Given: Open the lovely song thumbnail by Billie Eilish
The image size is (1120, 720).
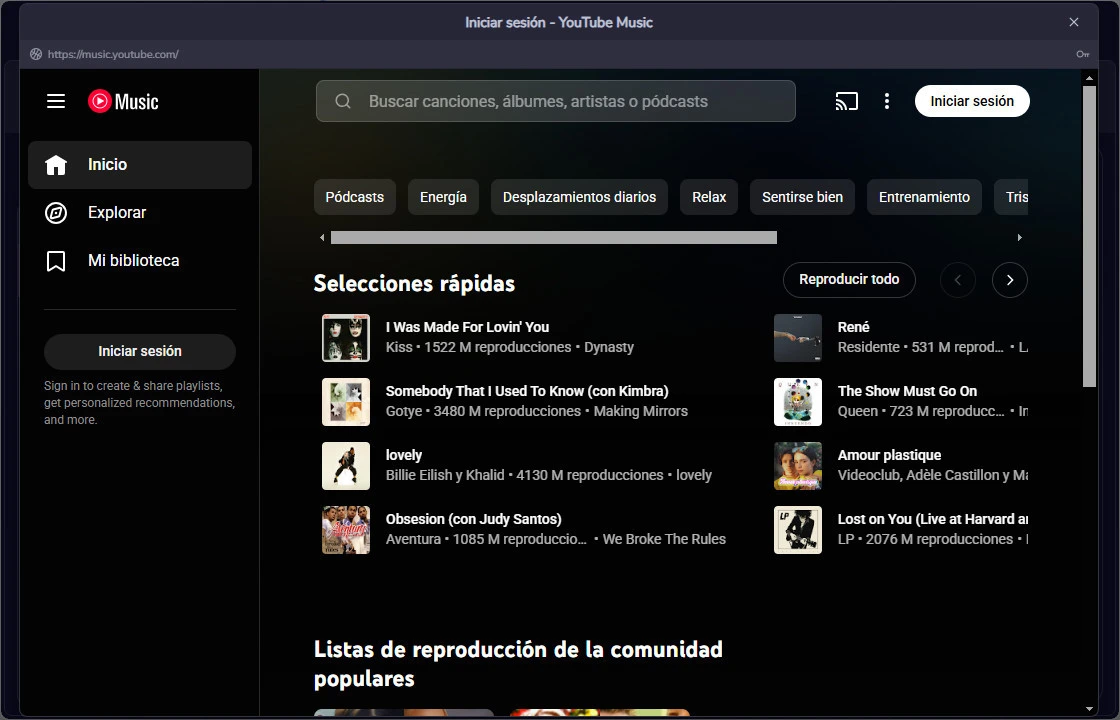Looking at the screenshot, I should click(x=345, y=466).
